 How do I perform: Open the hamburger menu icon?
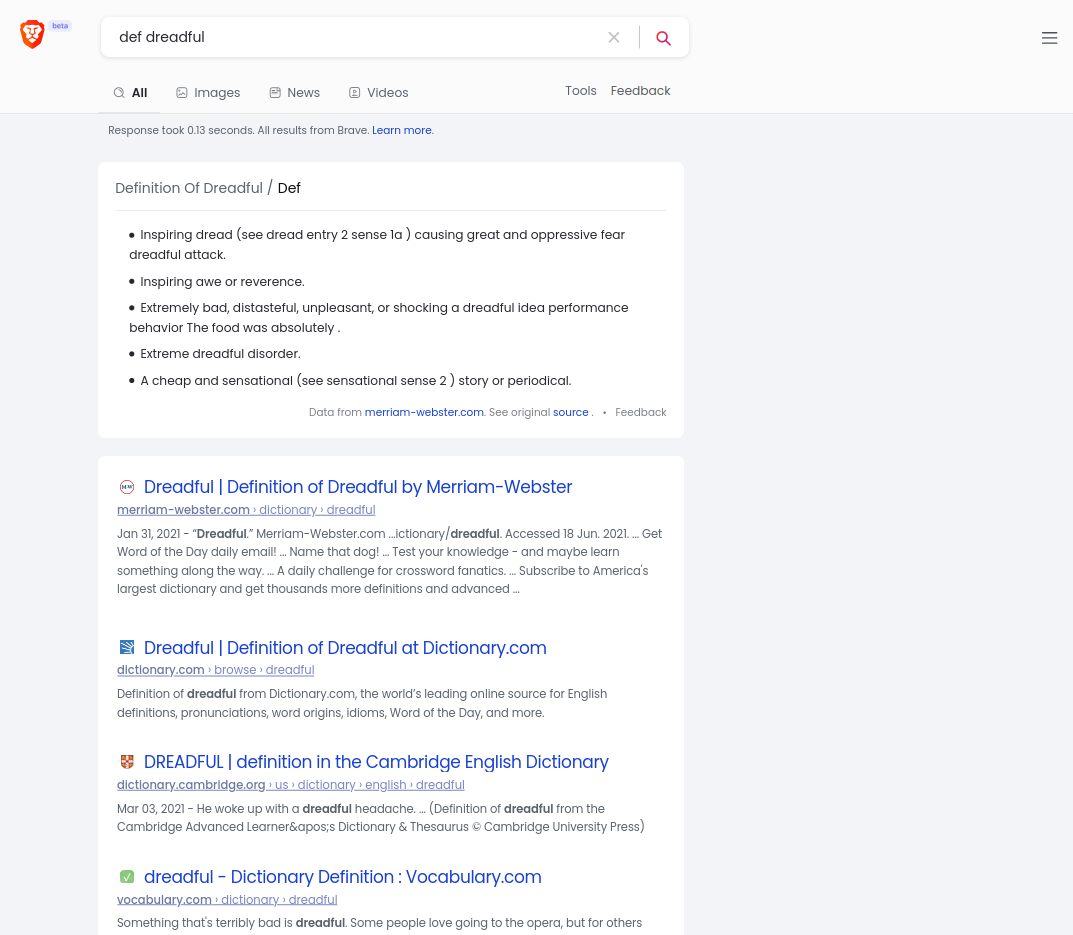click(1049, 38)
